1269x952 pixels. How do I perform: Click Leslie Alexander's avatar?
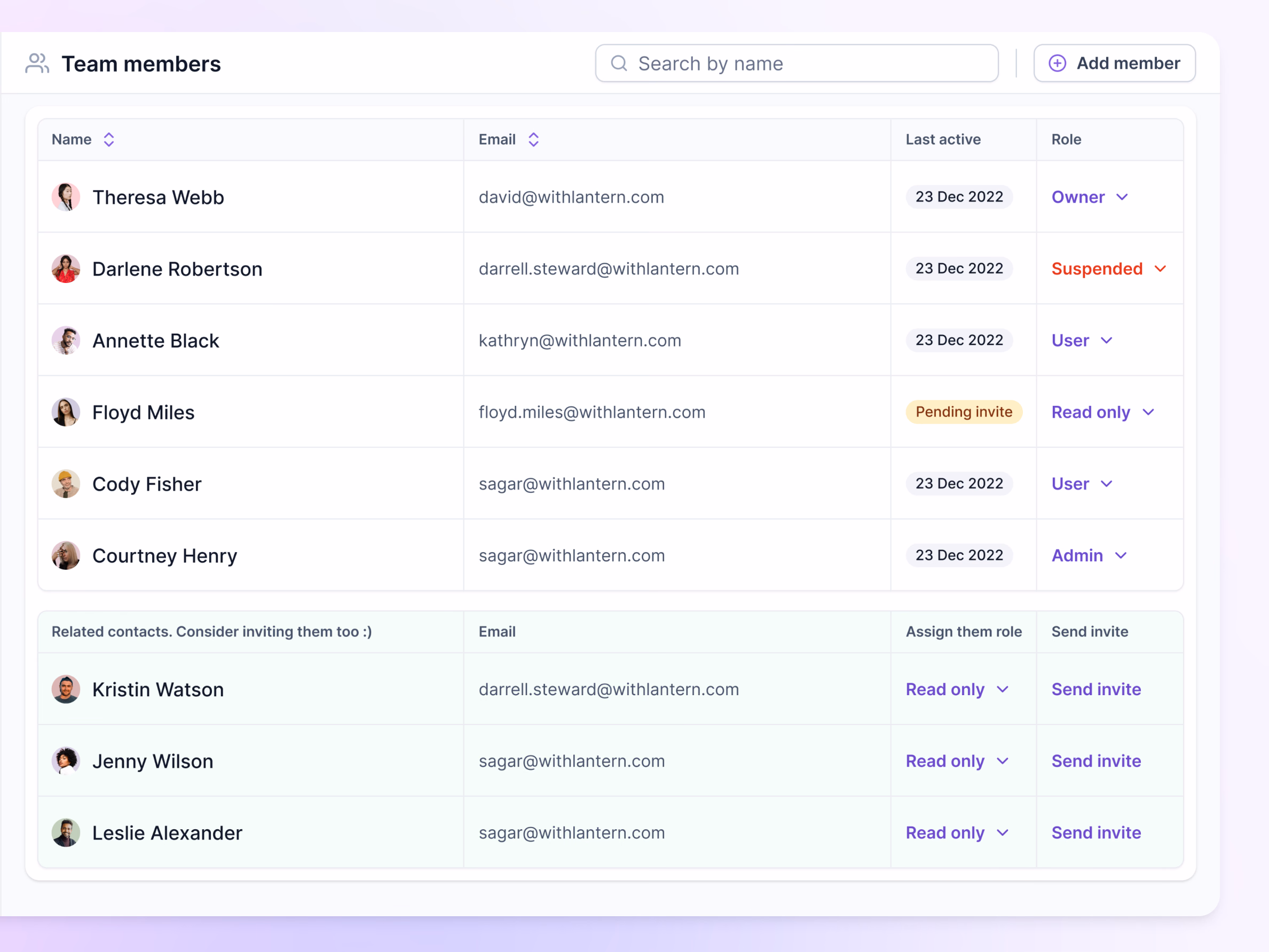pos(66,832)
